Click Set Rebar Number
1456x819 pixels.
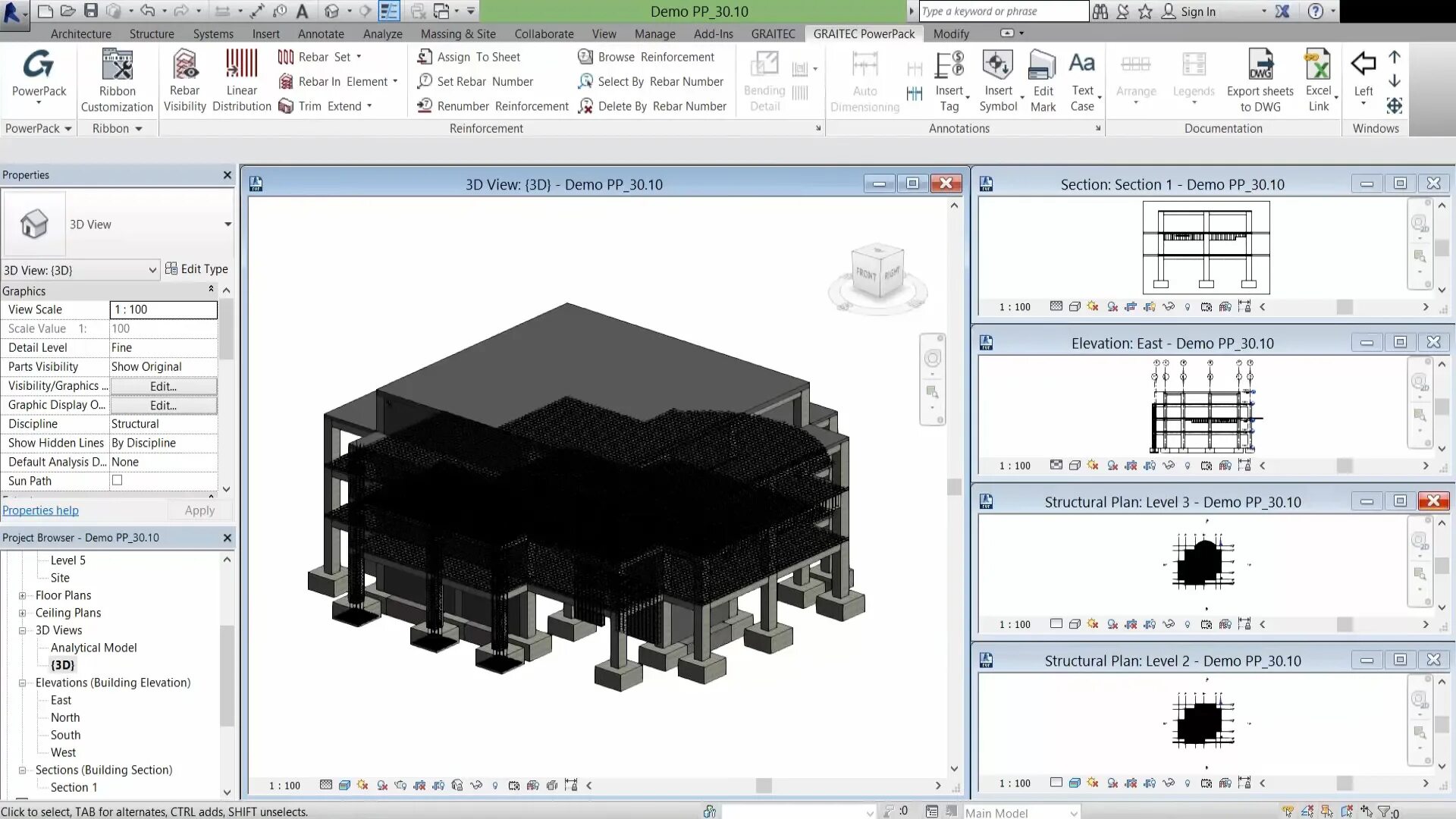tap(475, 81)
